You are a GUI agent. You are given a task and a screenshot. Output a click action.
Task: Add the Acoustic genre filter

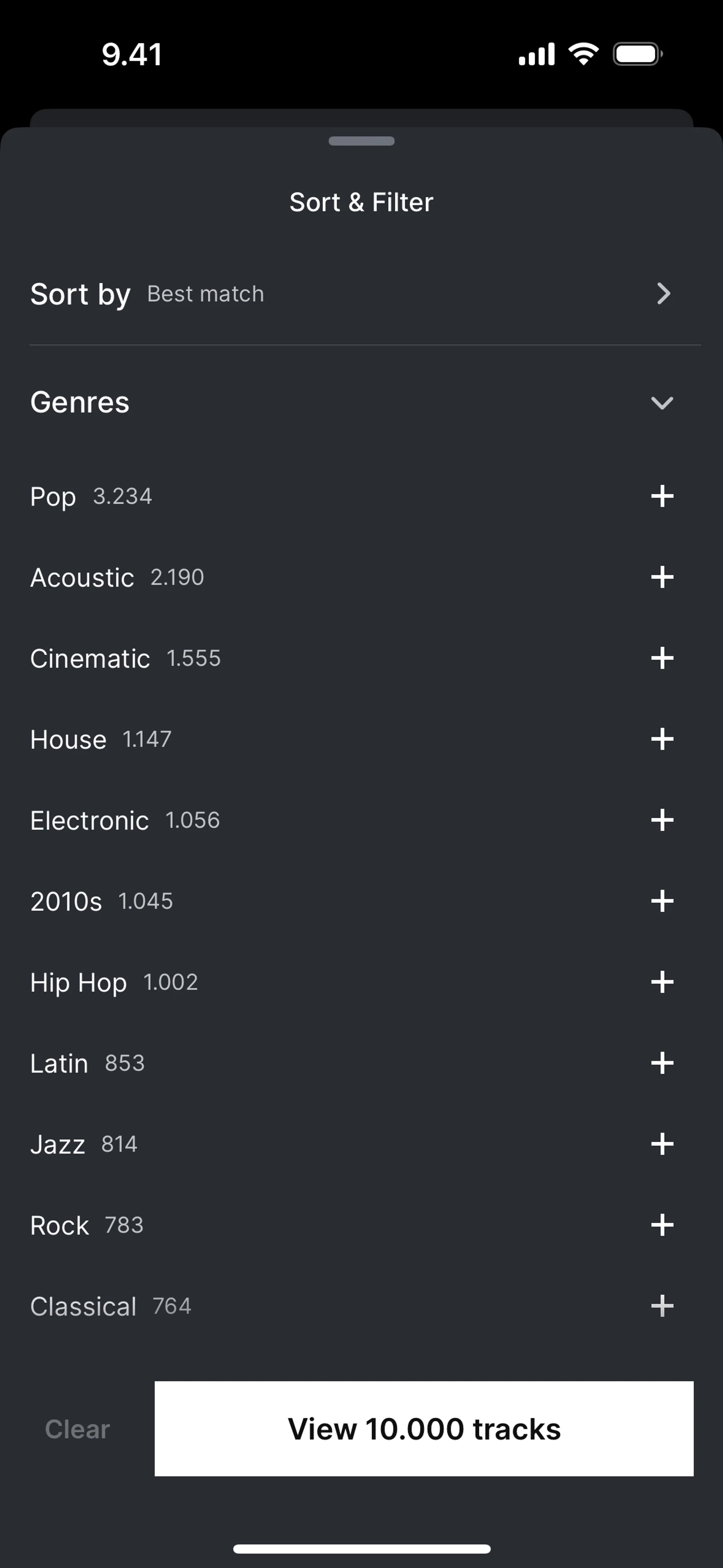[x=662, y=577]
